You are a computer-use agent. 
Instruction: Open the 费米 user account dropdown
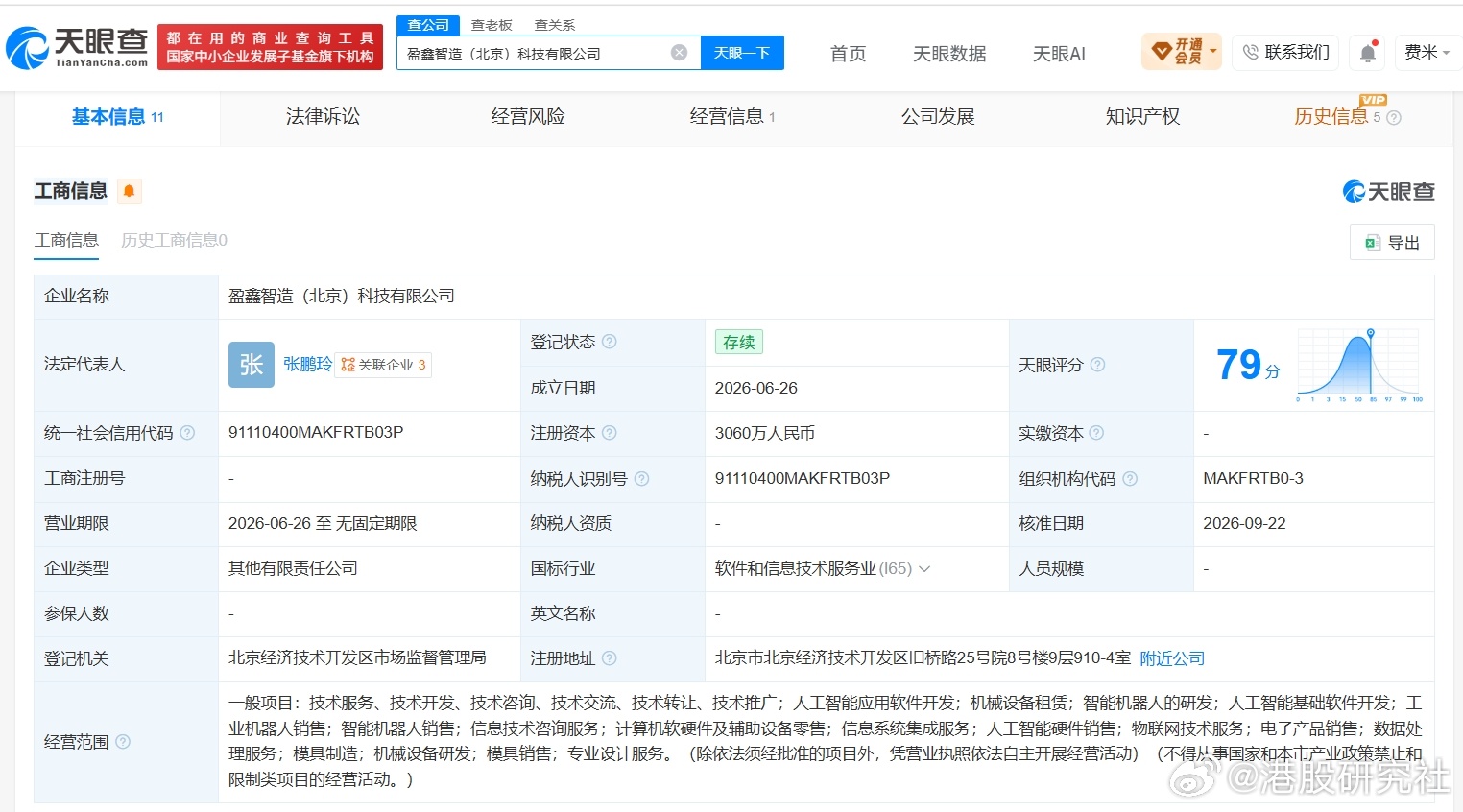1427,52
